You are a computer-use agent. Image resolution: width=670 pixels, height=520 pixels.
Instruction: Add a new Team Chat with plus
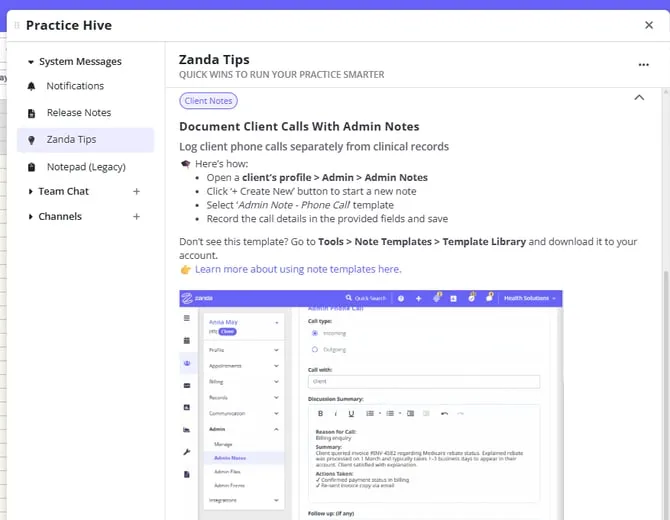tap(136, 191)
